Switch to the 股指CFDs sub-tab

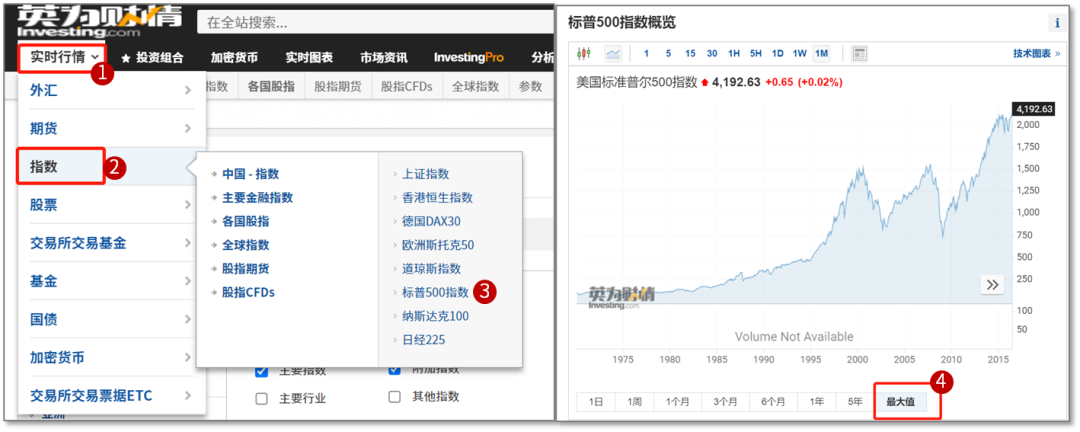pos(406,87)
